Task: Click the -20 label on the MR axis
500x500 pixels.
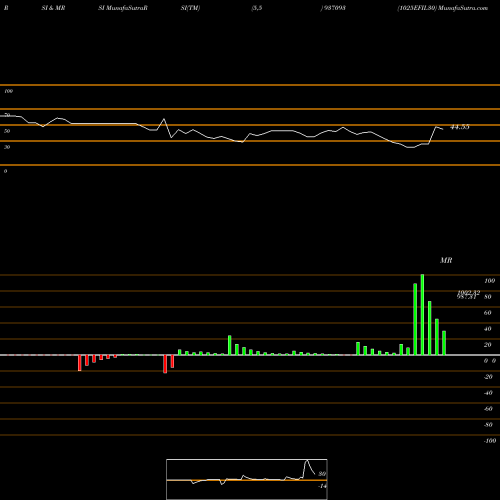Action: pyautogui.click(x=488, y=377)
